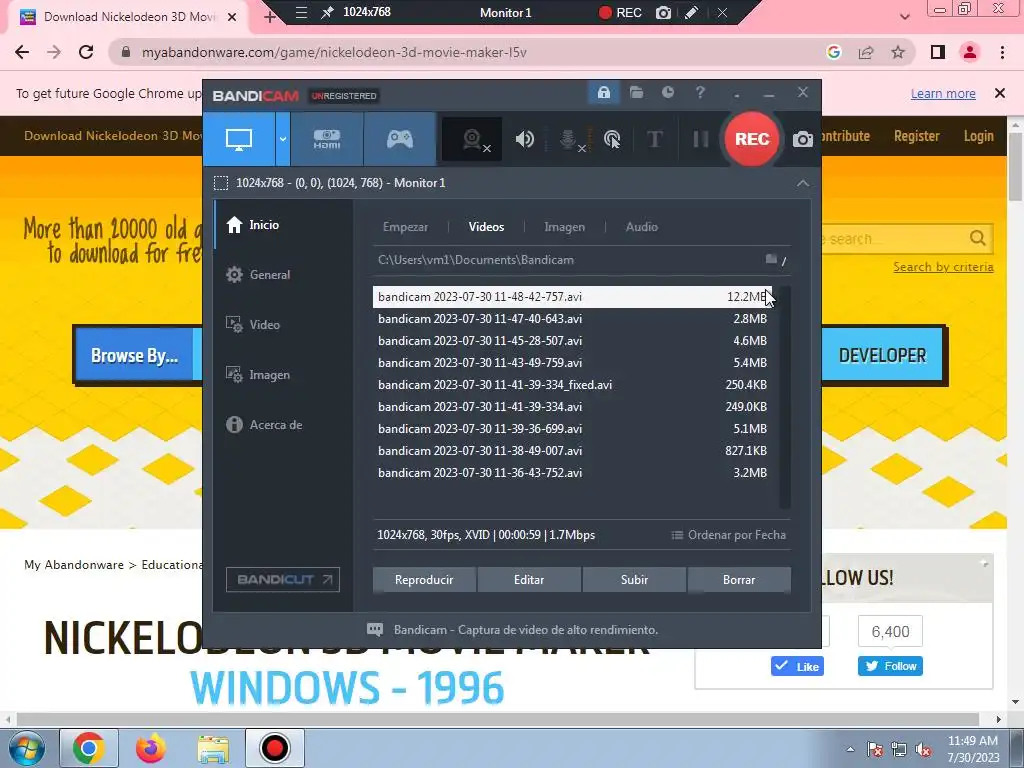Open the Bandicut link button

click(283, 579)
